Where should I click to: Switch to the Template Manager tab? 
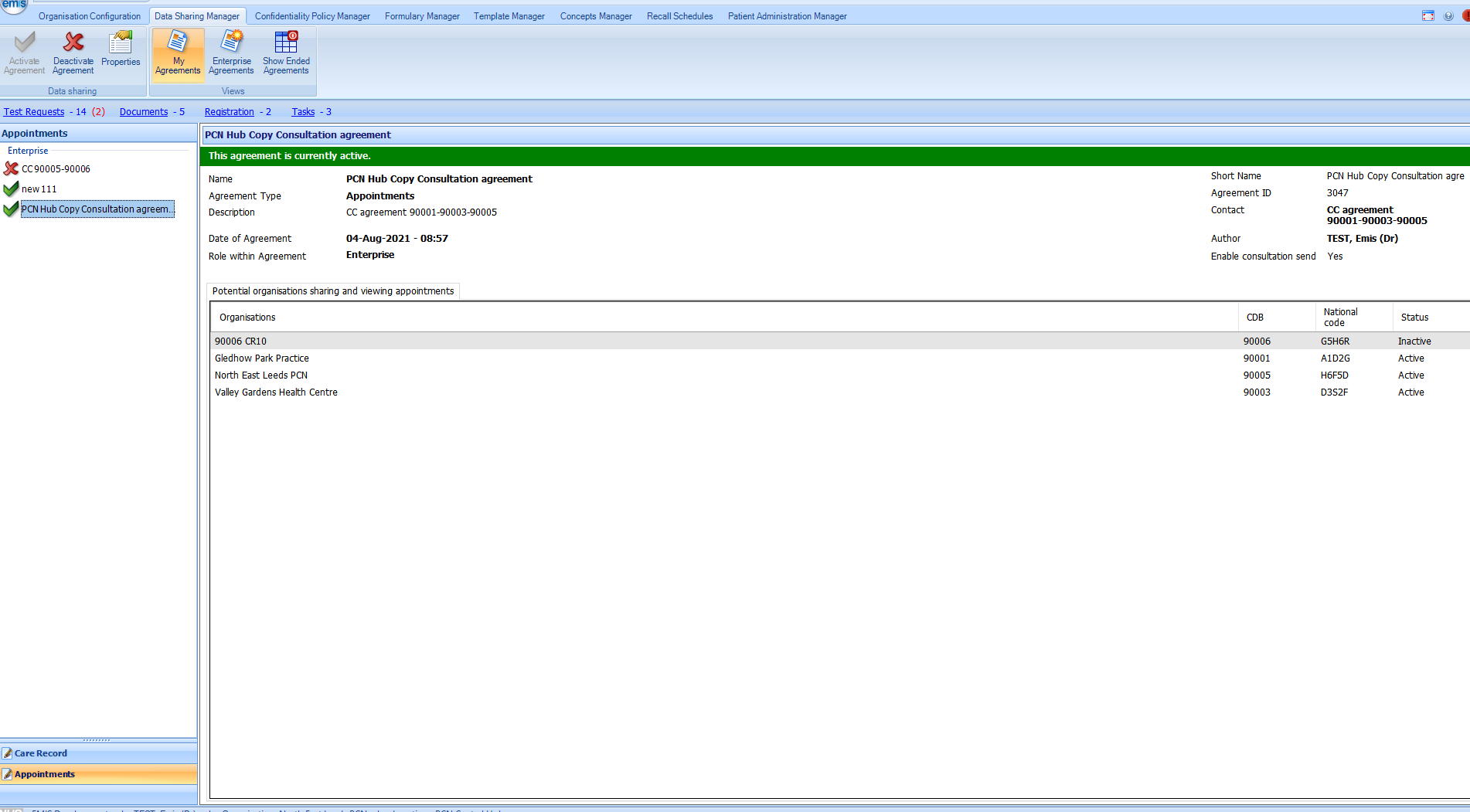509,16
